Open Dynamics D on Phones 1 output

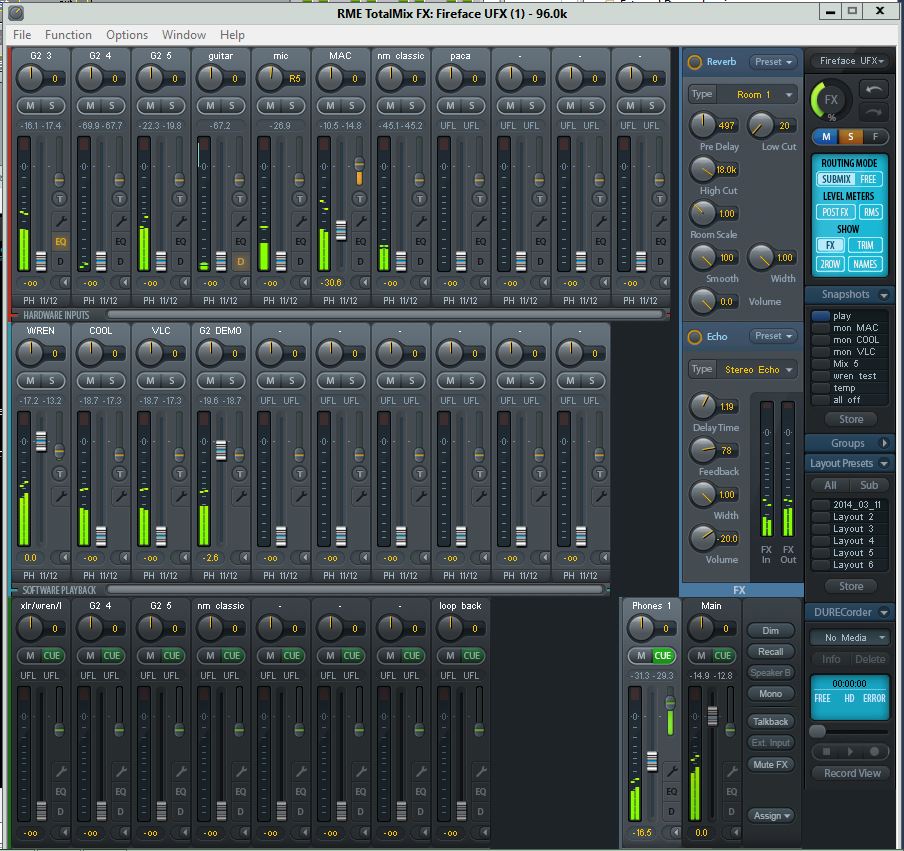(671, 812)
